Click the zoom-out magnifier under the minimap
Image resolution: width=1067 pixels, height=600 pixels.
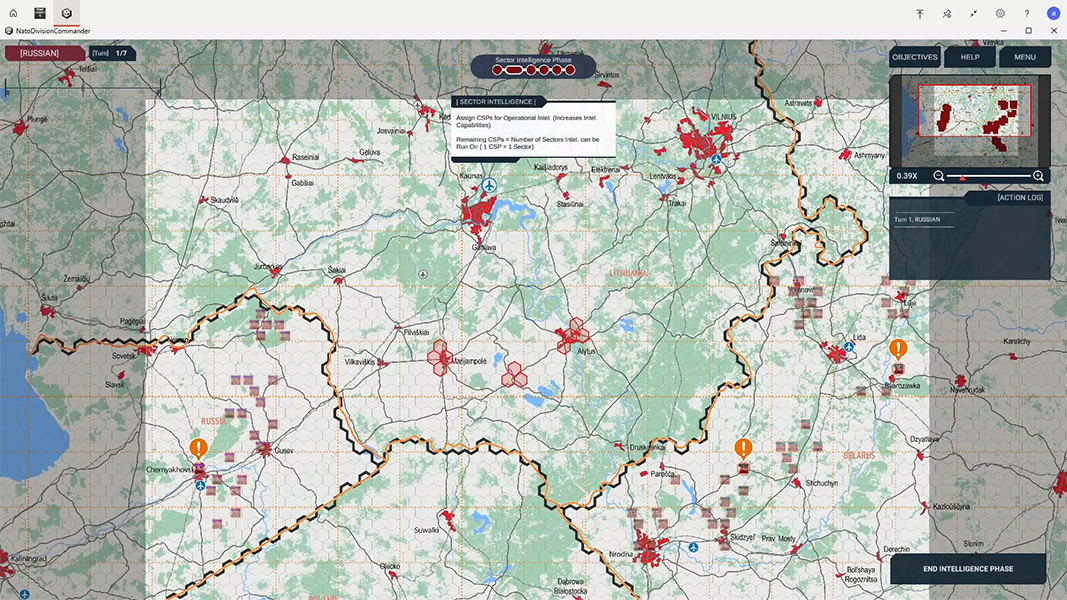(x=938, y=176)
